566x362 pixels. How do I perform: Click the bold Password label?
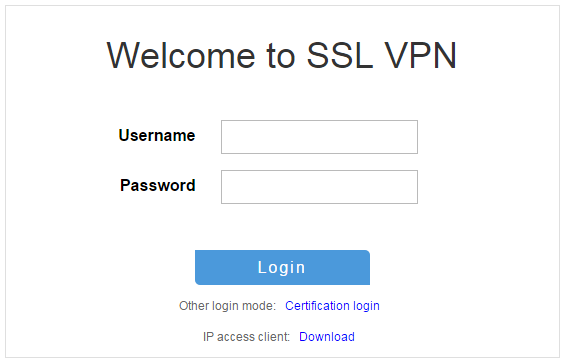click(x=158, y=185)
